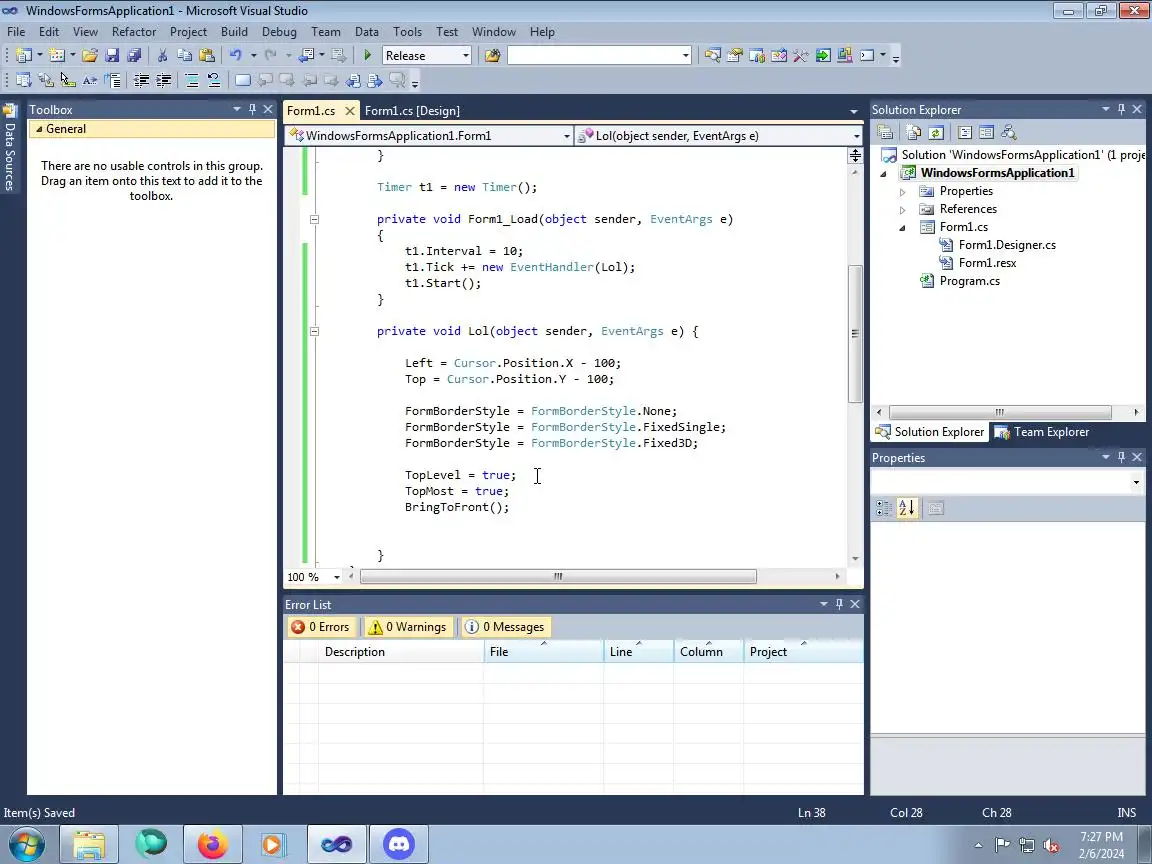The image size is (1152, 864).
Task: Start debugging with the green play icon
Action: pyautogui.click(x=367, y=55)
